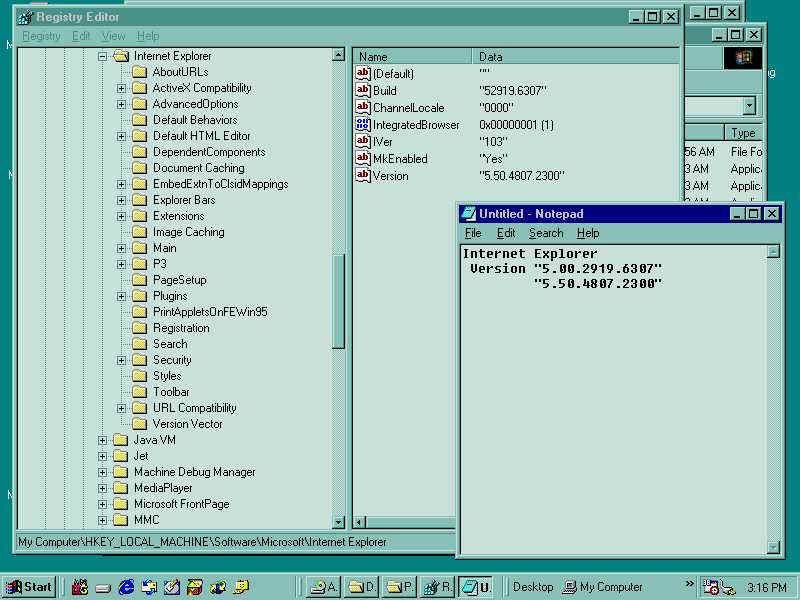The image size is (800, 600).
Task: Click the quick launch icon right of Internet Explorer
Action: 149,587
